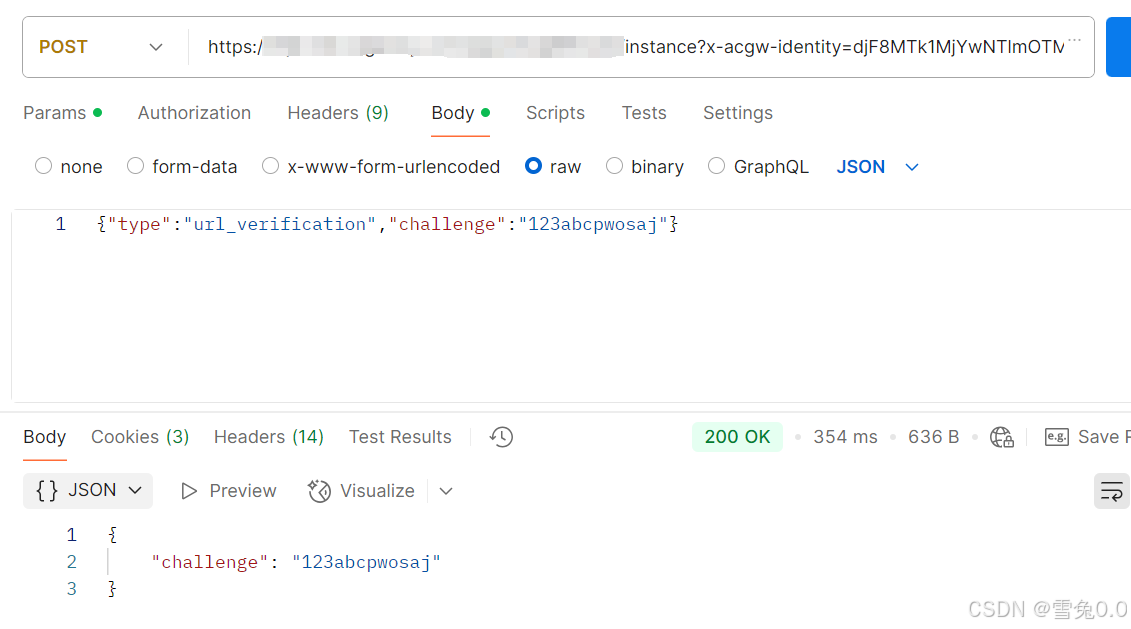Viewport: 1131px width, 629px height.
Task: Open the Scripts tab
Action: tap(555, 113)
